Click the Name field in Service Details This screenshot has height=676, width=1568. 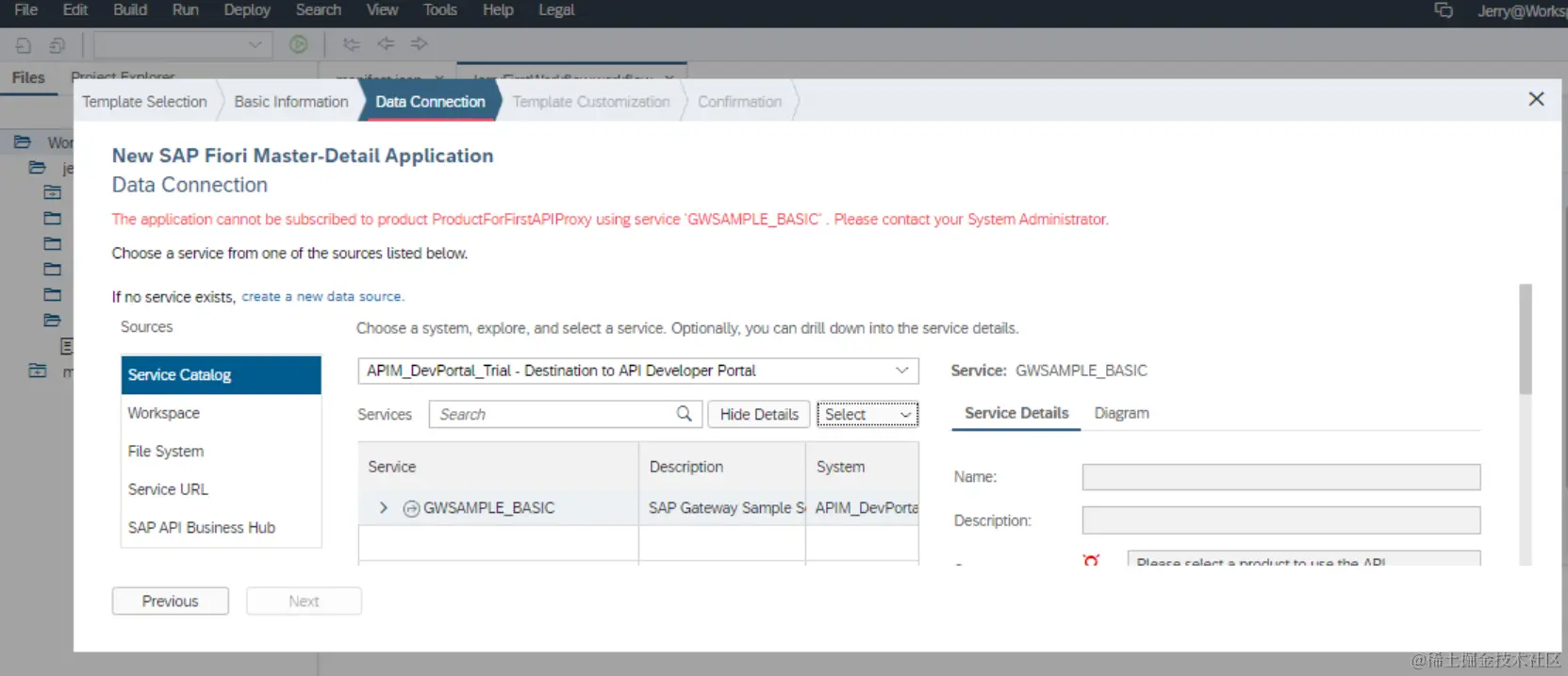pyautogui.click(x=1281, y=477)
